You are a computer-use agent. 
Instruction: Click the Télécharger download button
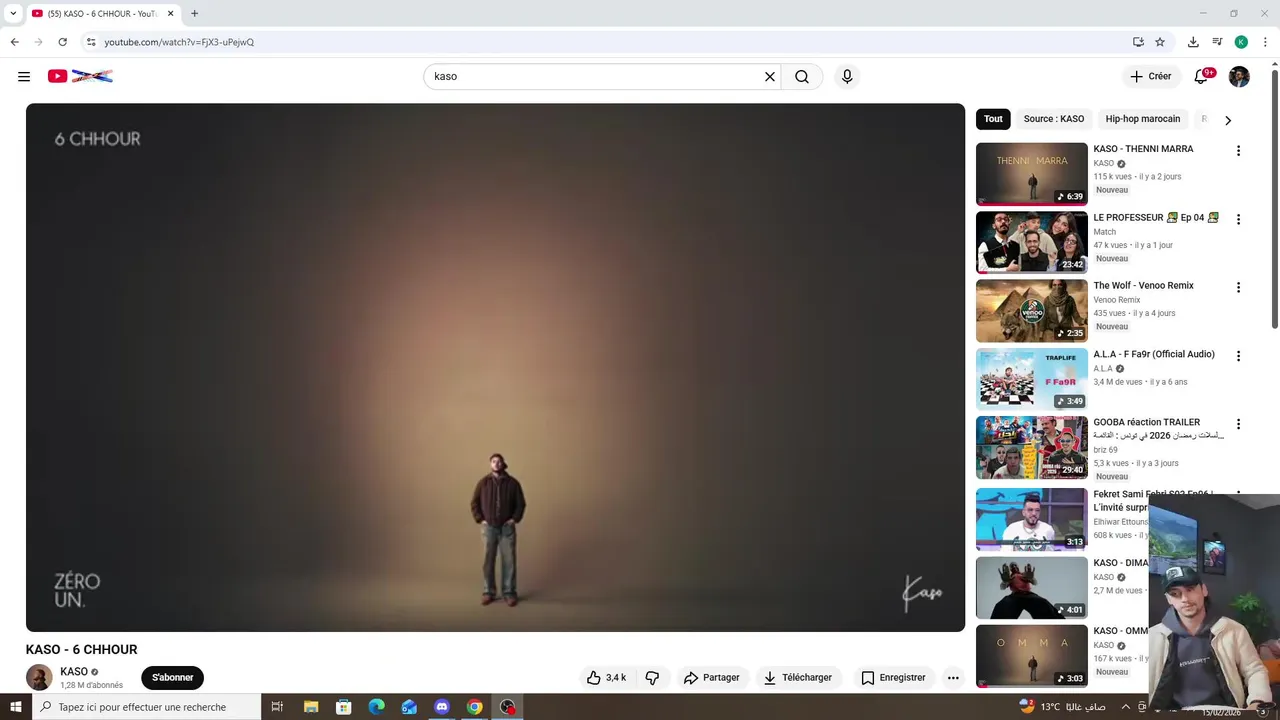coord(798,677)
